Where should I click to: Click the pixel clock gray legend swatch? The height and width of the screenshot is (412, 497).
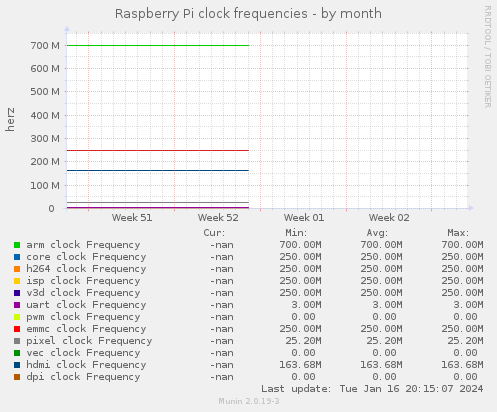click(17, 341)
